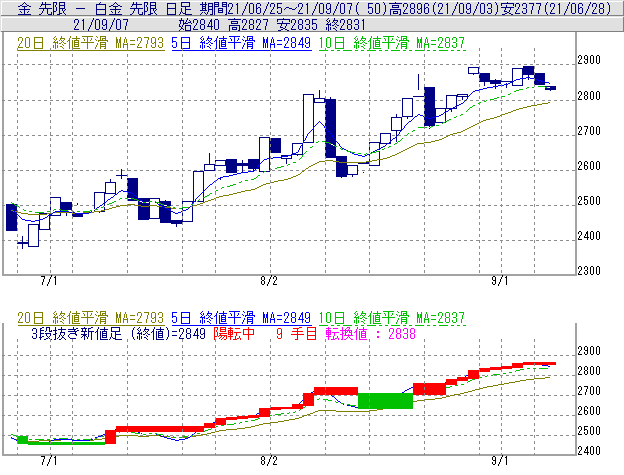
Task: Click the period low 安2377(21/06/28) in title
Action: (556, 8)
